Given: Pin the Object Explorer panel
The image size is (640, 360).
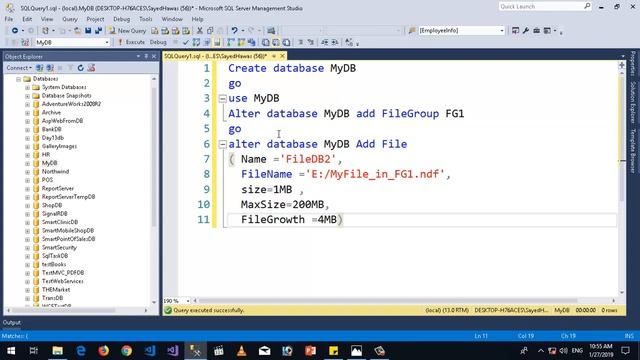Looking at the screenshot, I should click(x=146, y=56).
